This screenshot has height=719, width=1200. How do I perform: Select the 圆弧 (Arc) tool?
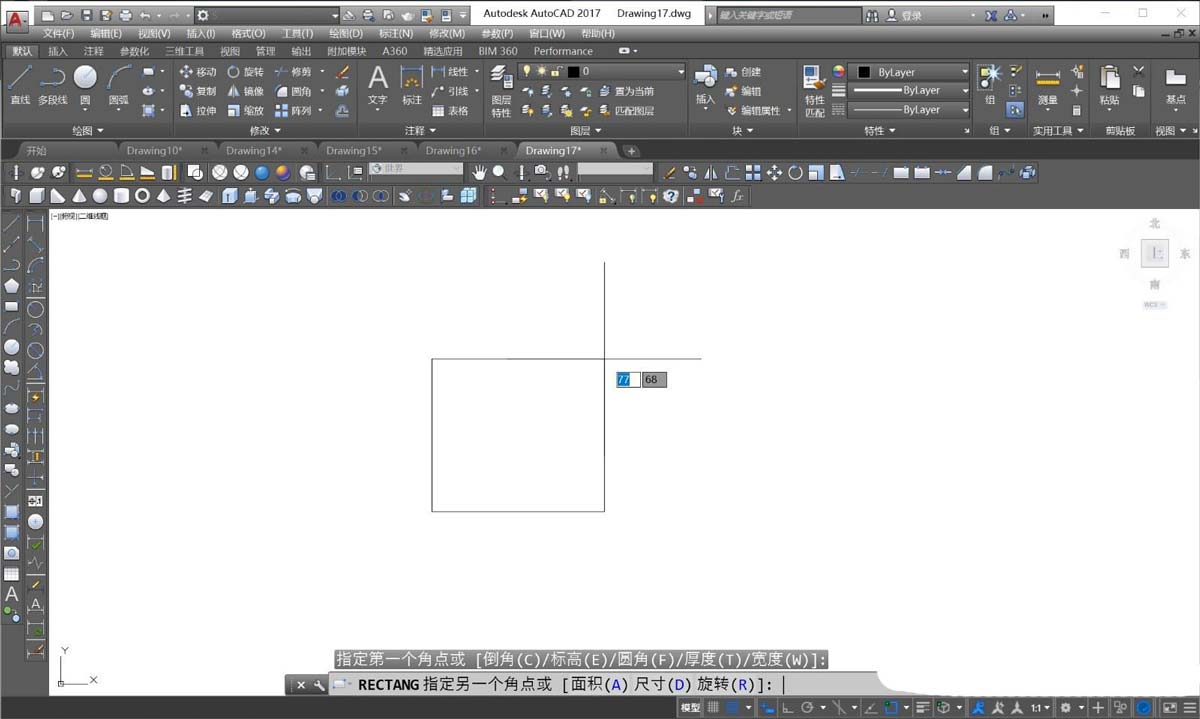coord(119,85)
